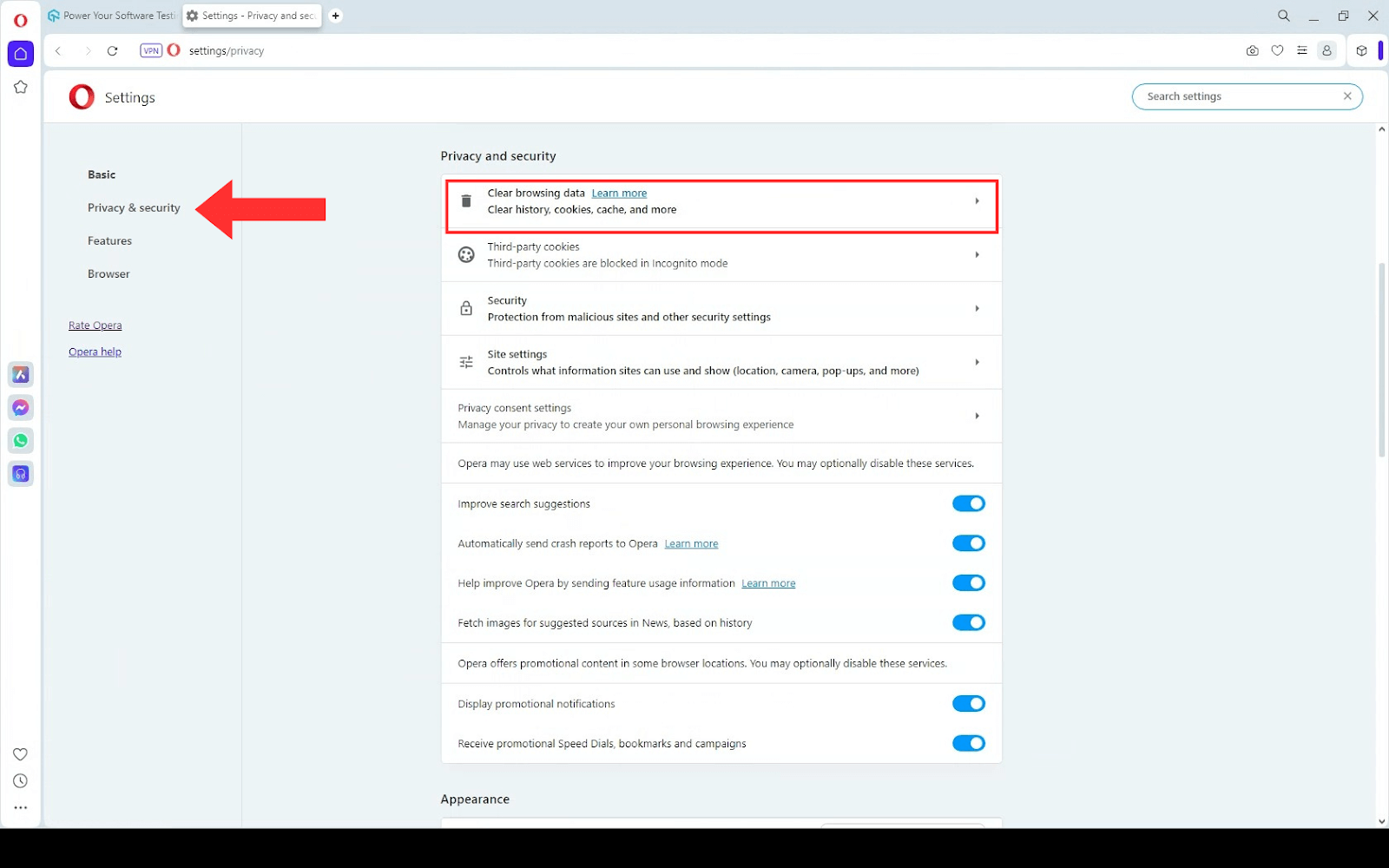1389x868 pixels.
Task: Click the Appearance section heading
Action: point(475,799)
